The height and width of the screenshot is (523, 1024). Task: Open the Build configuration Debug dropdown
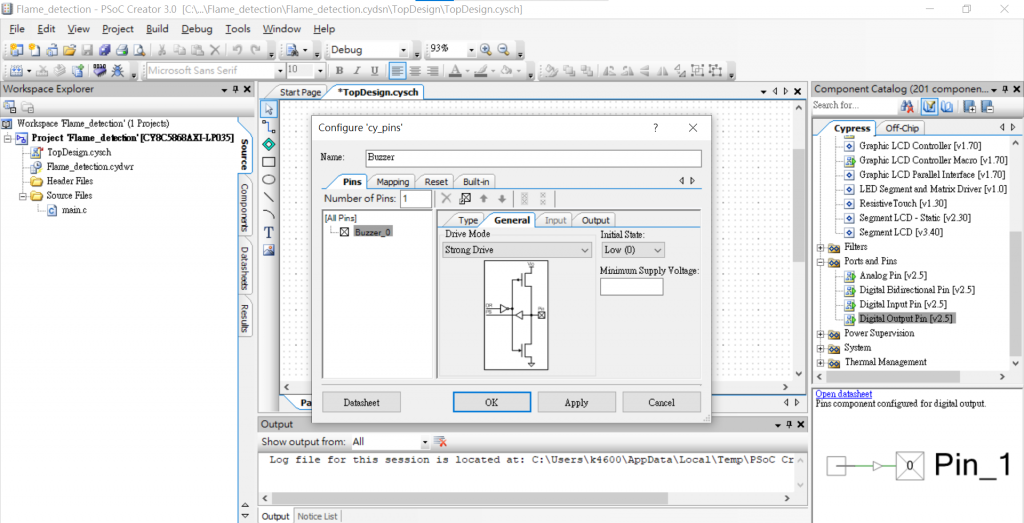pos(402,50)
